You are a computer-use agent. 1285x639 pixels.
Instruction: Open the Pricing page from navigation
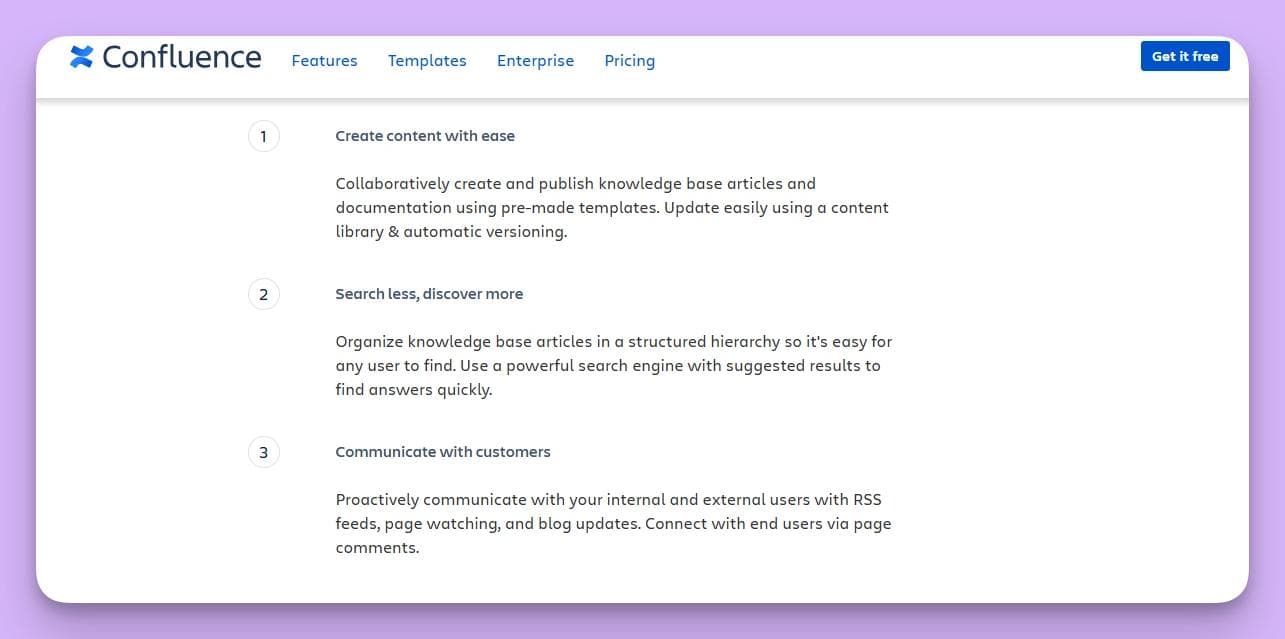(629, 60)
